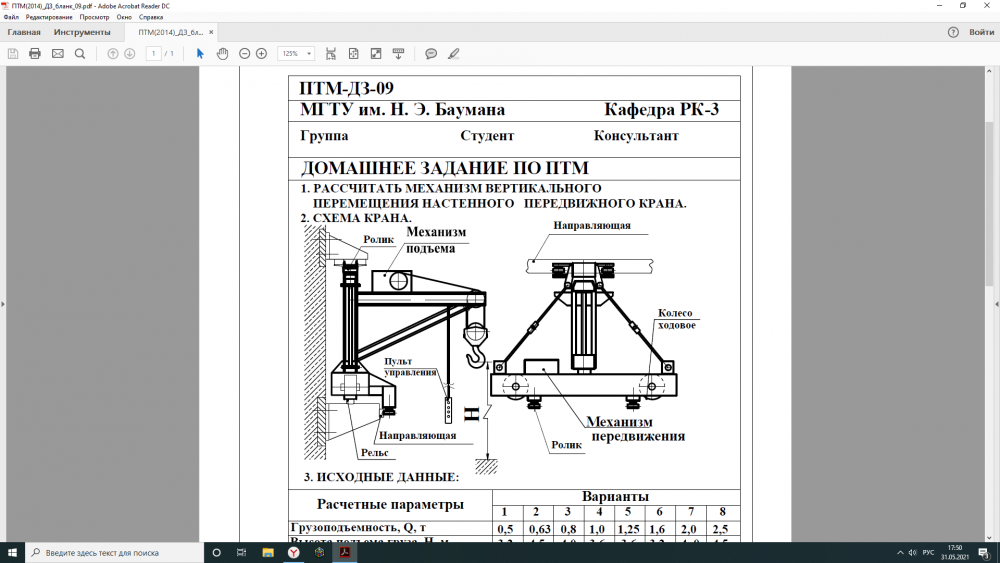Viewport: 1000px width, 563px height.
Task: Click the scrollbar down arrow
Action: tap(989, 538)
